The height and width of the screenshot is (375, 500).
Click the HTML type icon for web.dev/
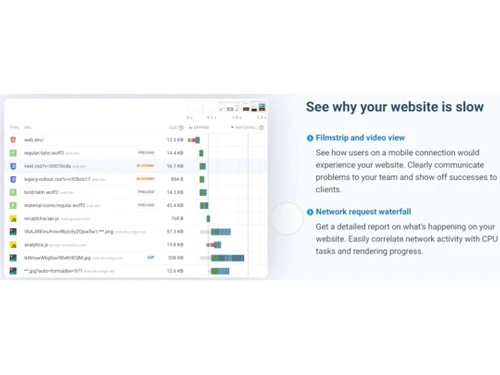coord(13,140)
